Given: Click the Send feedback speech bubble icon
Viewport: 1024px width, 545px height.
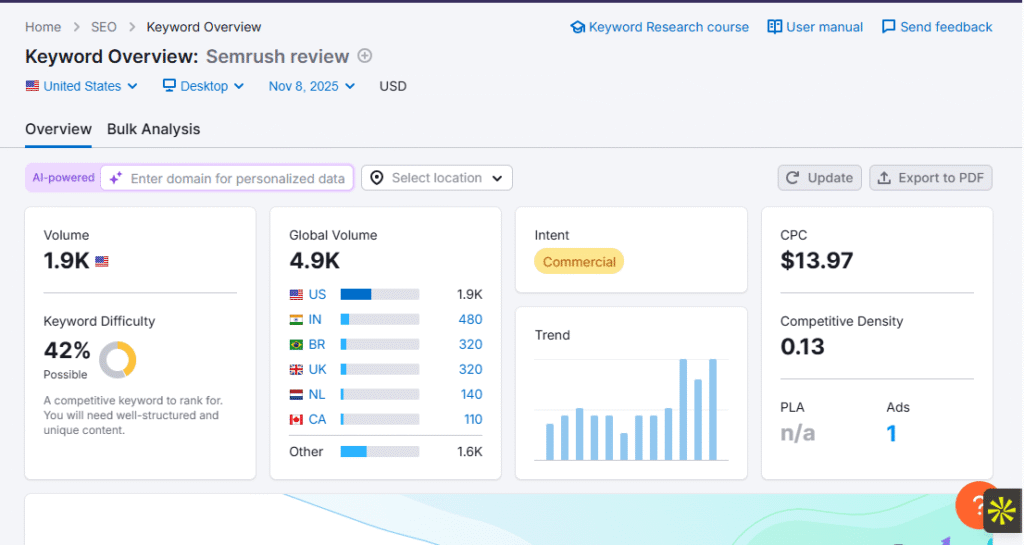Looking at the screenshot, I should click(x=888, y=27).
